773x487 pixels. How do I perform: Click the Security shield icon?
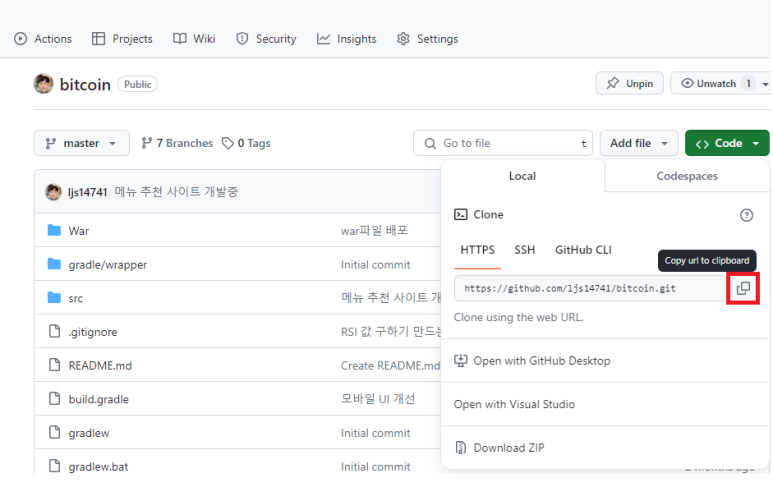(242, 38)
